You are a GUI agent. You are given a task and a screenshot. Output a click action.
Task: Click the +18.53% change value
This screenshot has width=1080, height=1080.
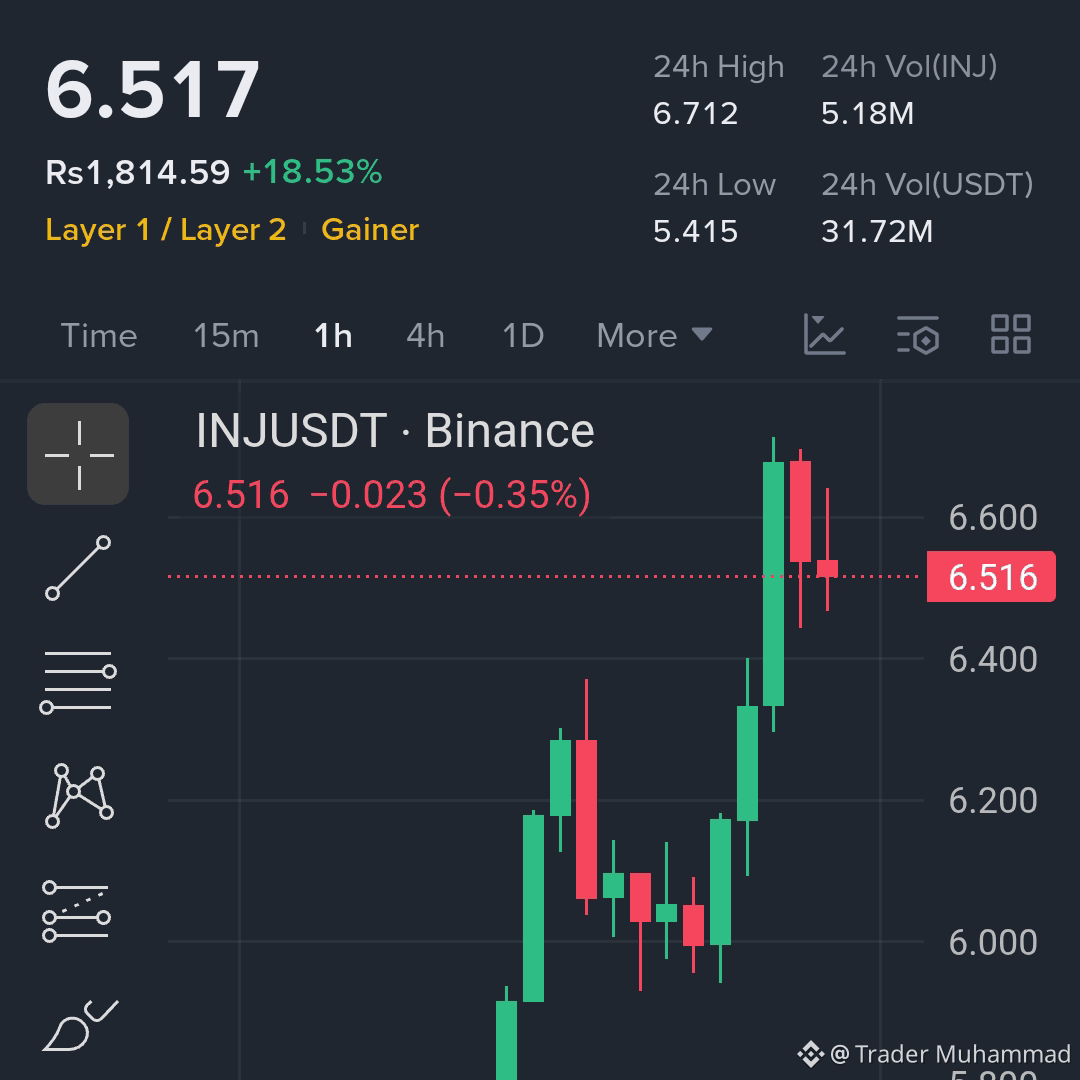313,172
